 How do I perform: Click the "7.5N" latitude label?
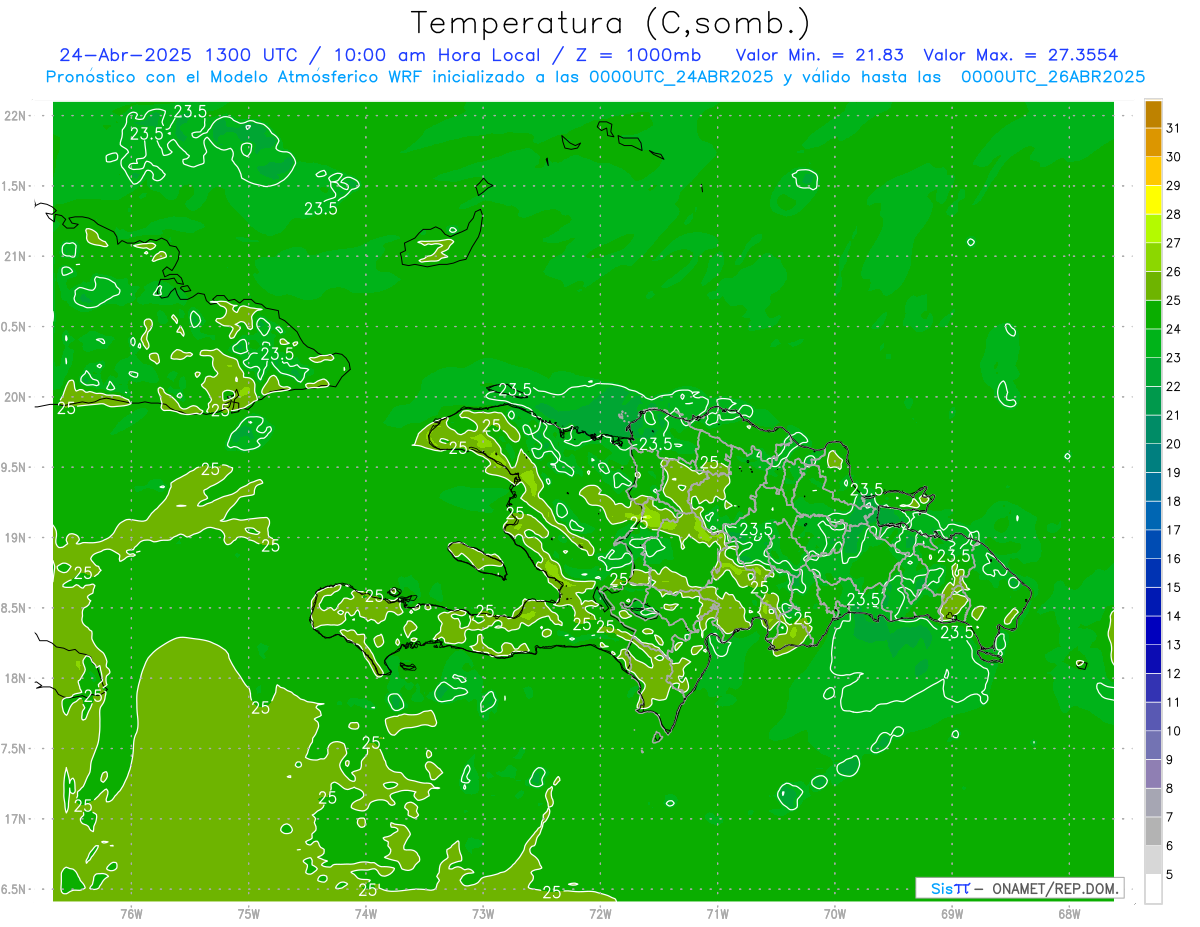15,749
